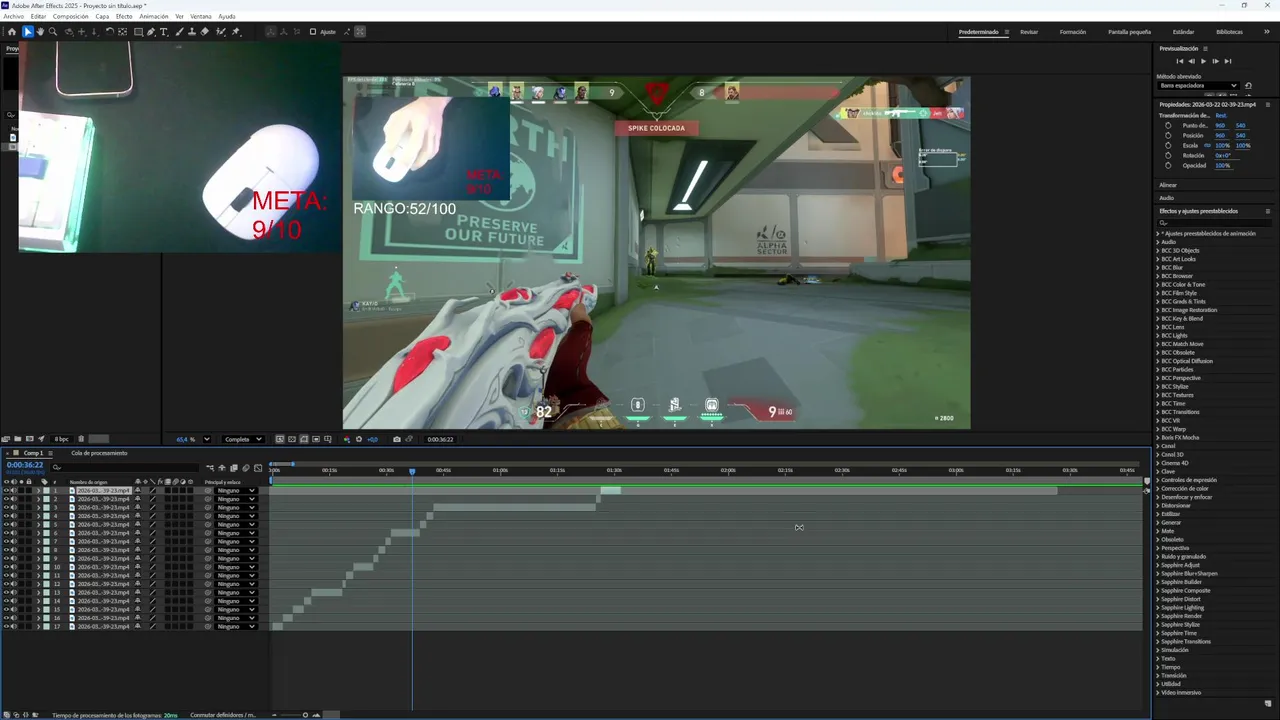Screen dimensions: 1280x720
Task: Create a new folder in the Project panel
Action: (x=18, y=439)
